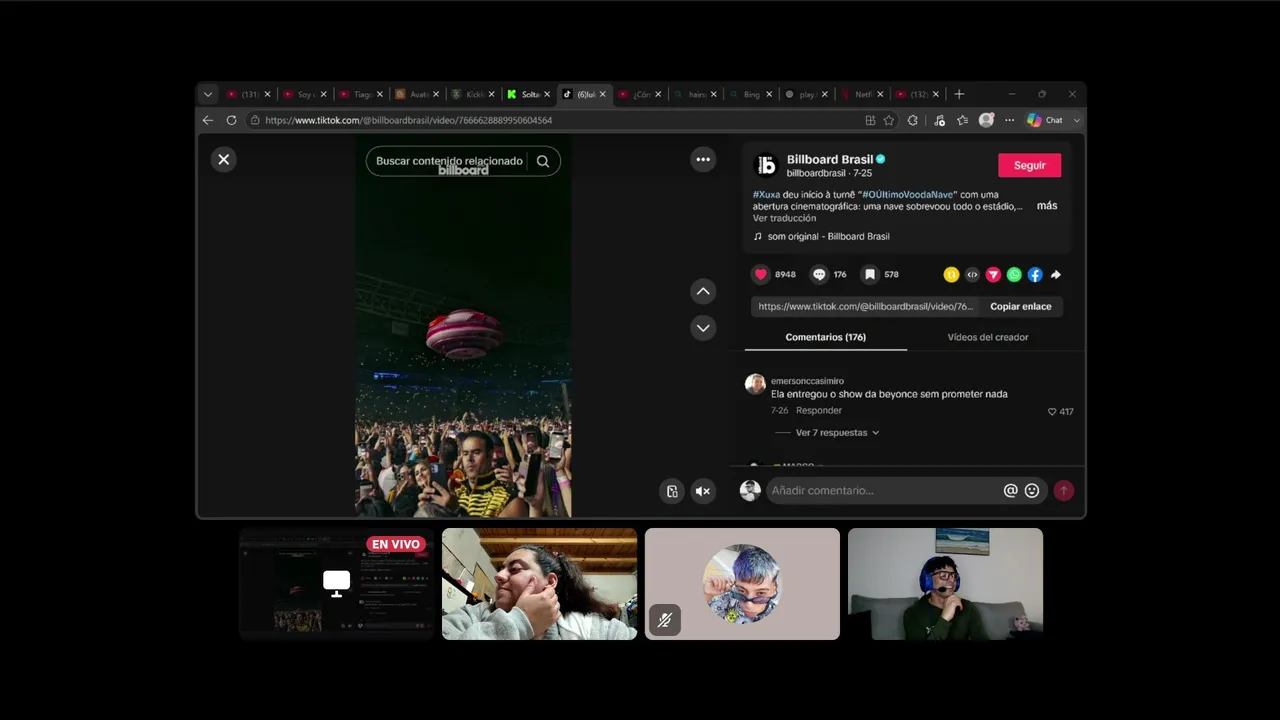The image size is (1280, 720).
Task: Open the Copilot Chat button
Action: (x=1045, y=120)
